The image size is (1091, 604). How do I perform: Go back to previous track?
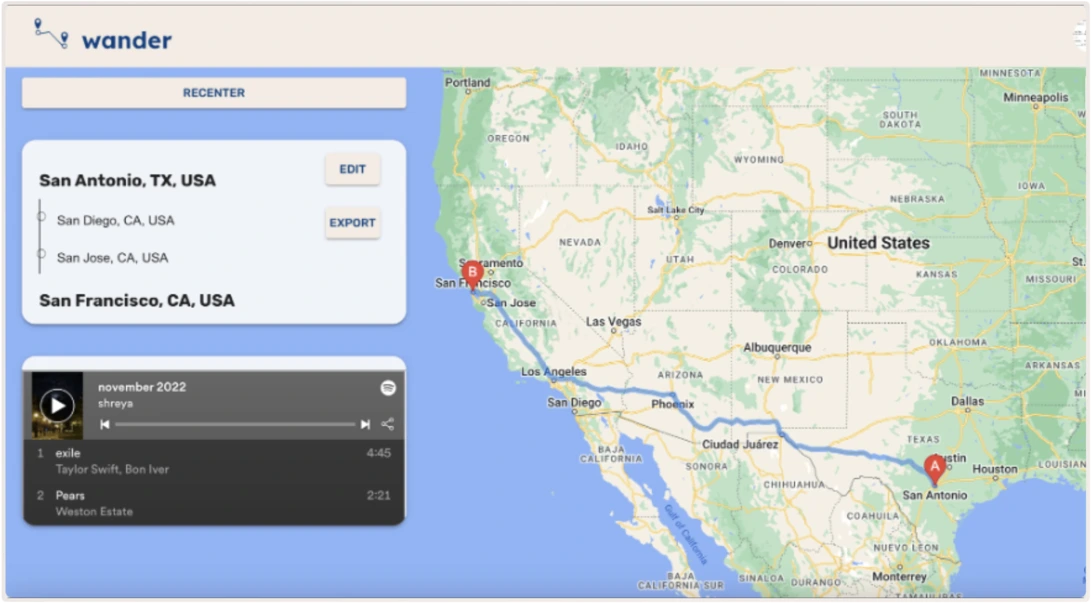coord(105,425)
